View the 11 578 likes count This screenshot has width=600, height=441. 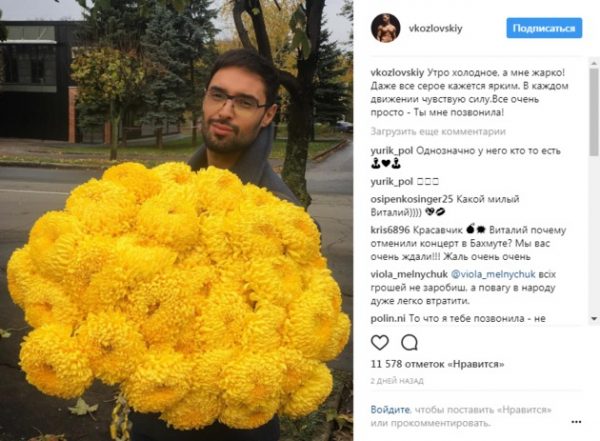click(x=437, y=364)
